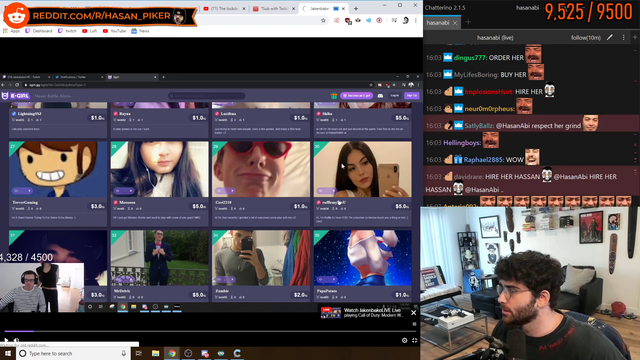This screenshot has width=640, height=360.
Task: Click the taskbar microphone search icon
Action: coord(124,353)
